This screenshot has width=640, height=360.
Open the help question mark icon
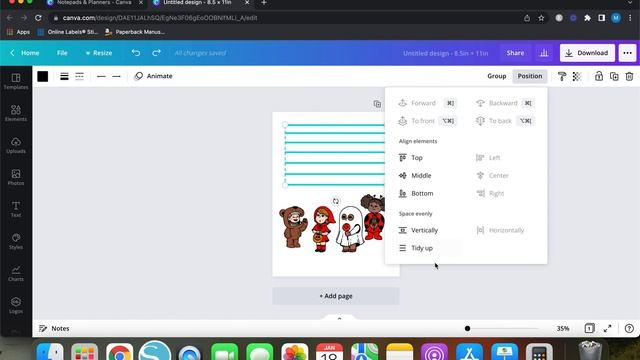click(629, 328)
